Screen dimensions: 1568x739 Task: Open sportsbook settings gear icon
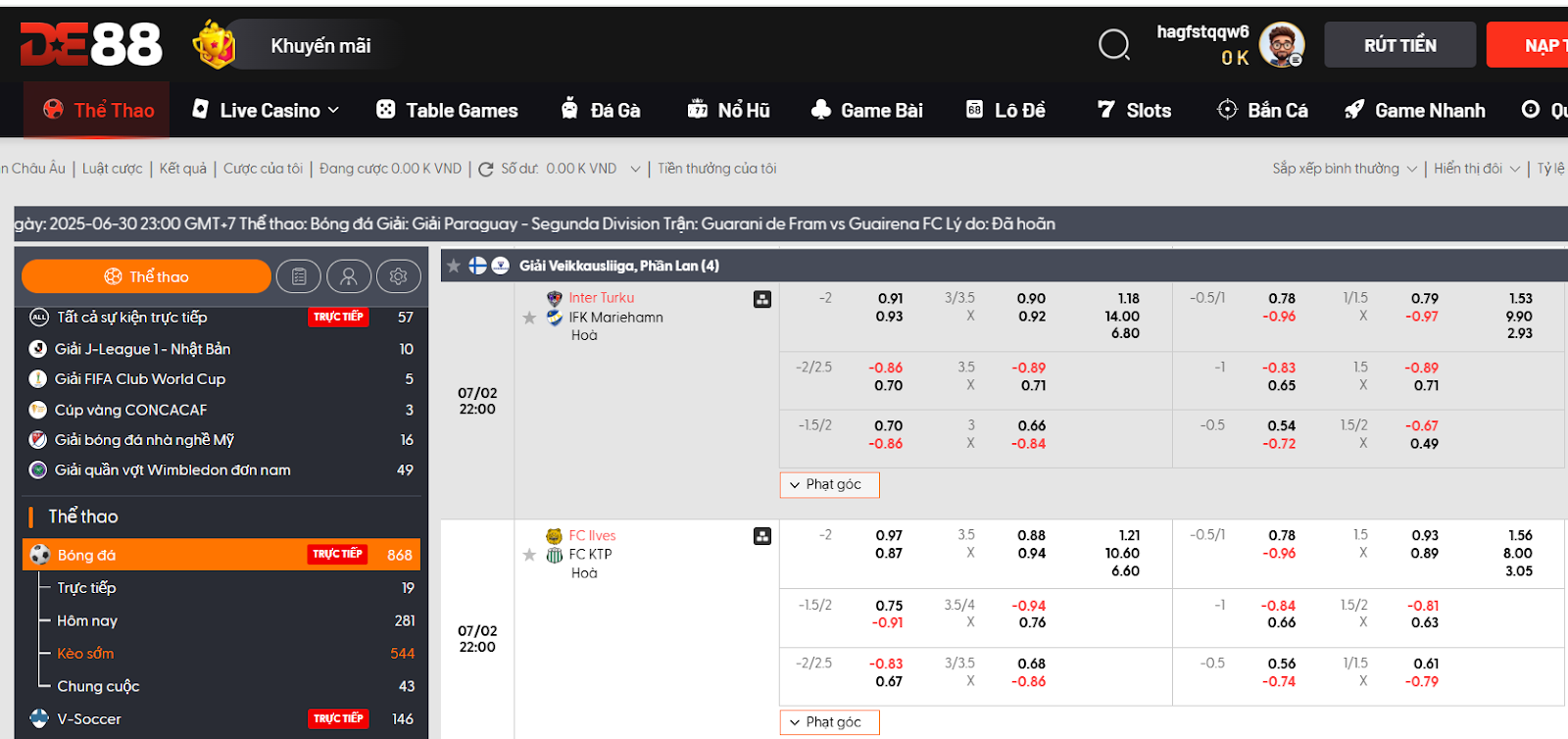pos(398,277)
